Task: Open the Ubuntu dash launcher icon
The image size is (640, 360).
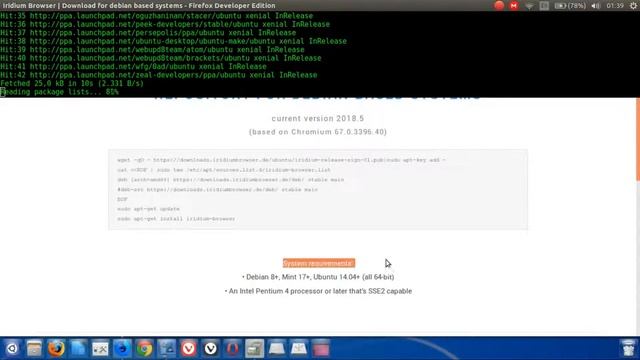Action: (x=12, y=349)
